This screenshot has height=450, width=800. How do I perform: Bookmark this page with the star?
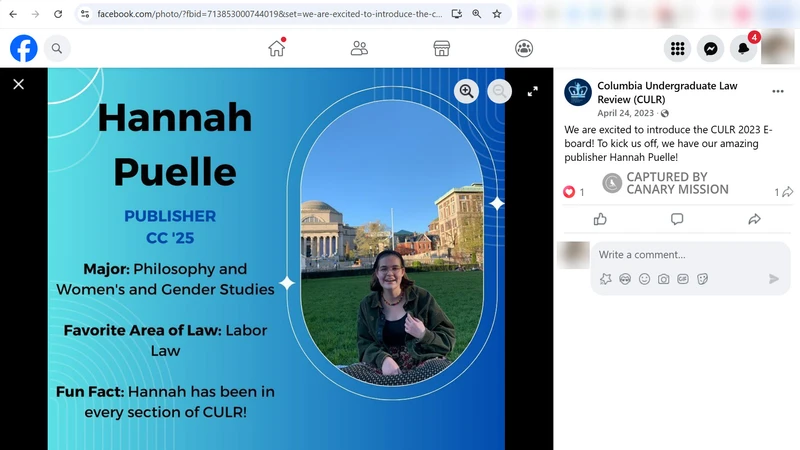point(497,14)
